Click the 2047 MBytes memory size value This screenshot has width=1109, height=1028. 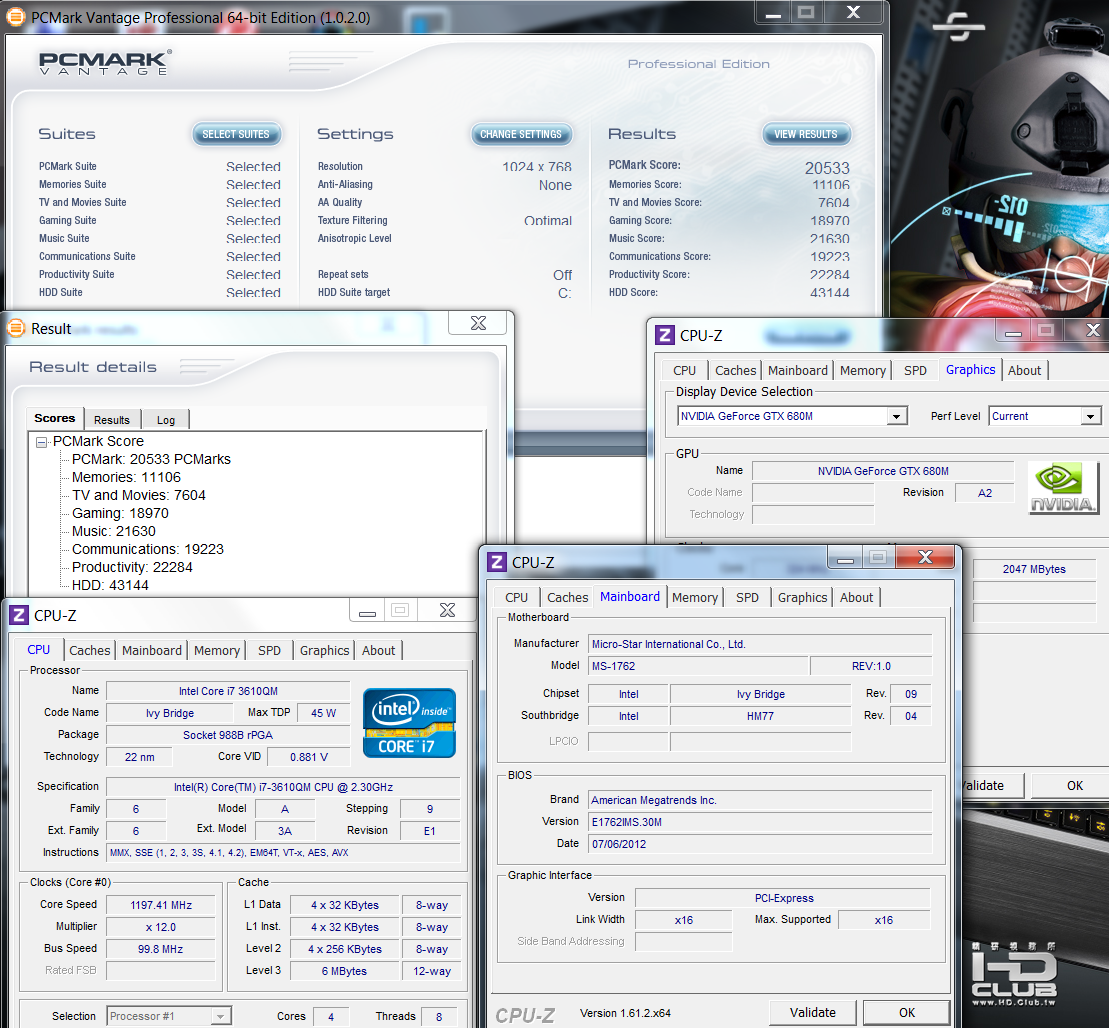1034,569
